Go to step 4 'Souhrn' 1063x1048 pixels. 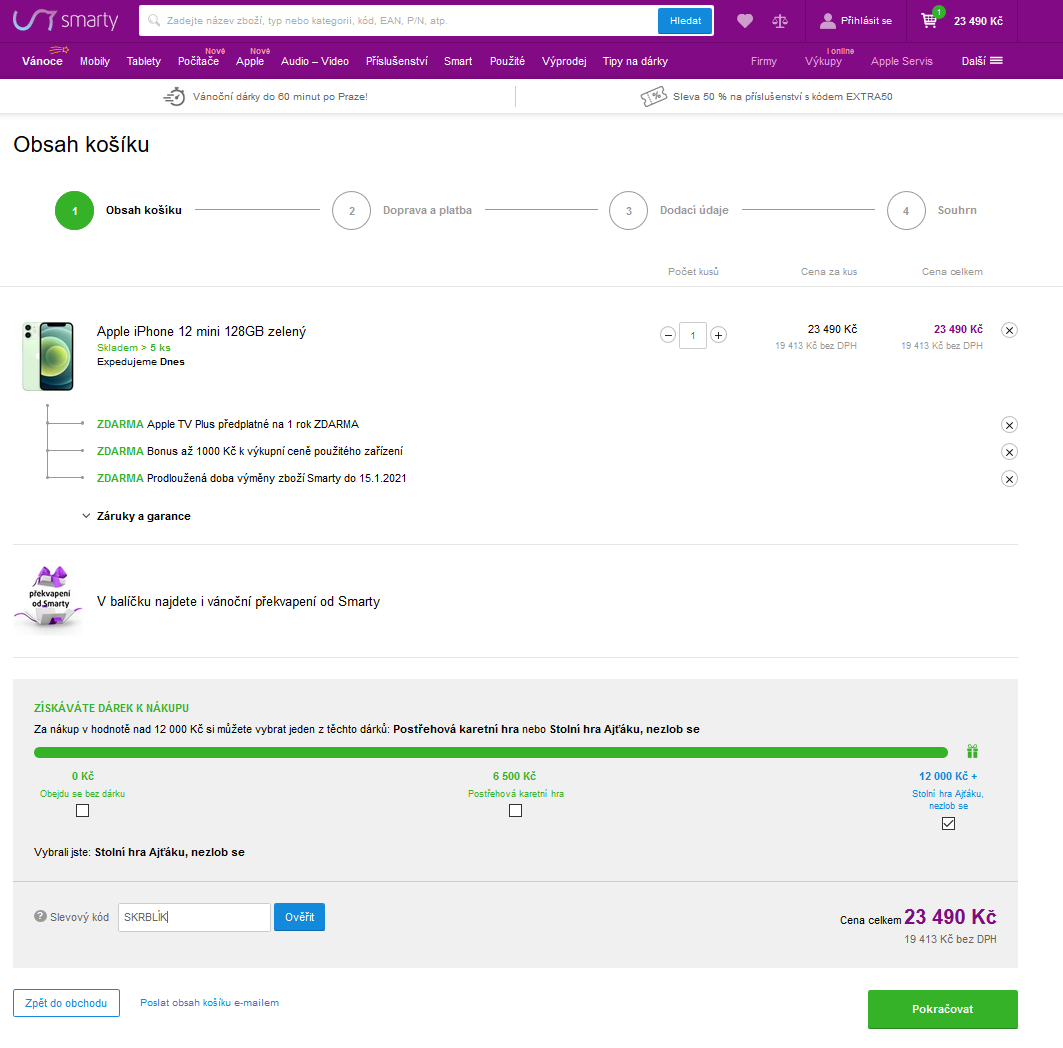(932, 210)
